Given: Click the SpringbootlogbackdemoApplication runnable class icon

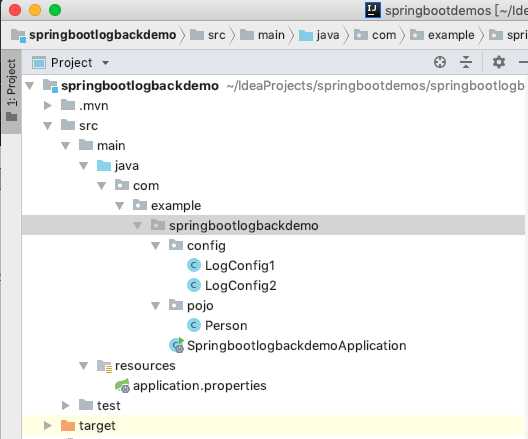Looking at the screenshot, I should [176, 345].
